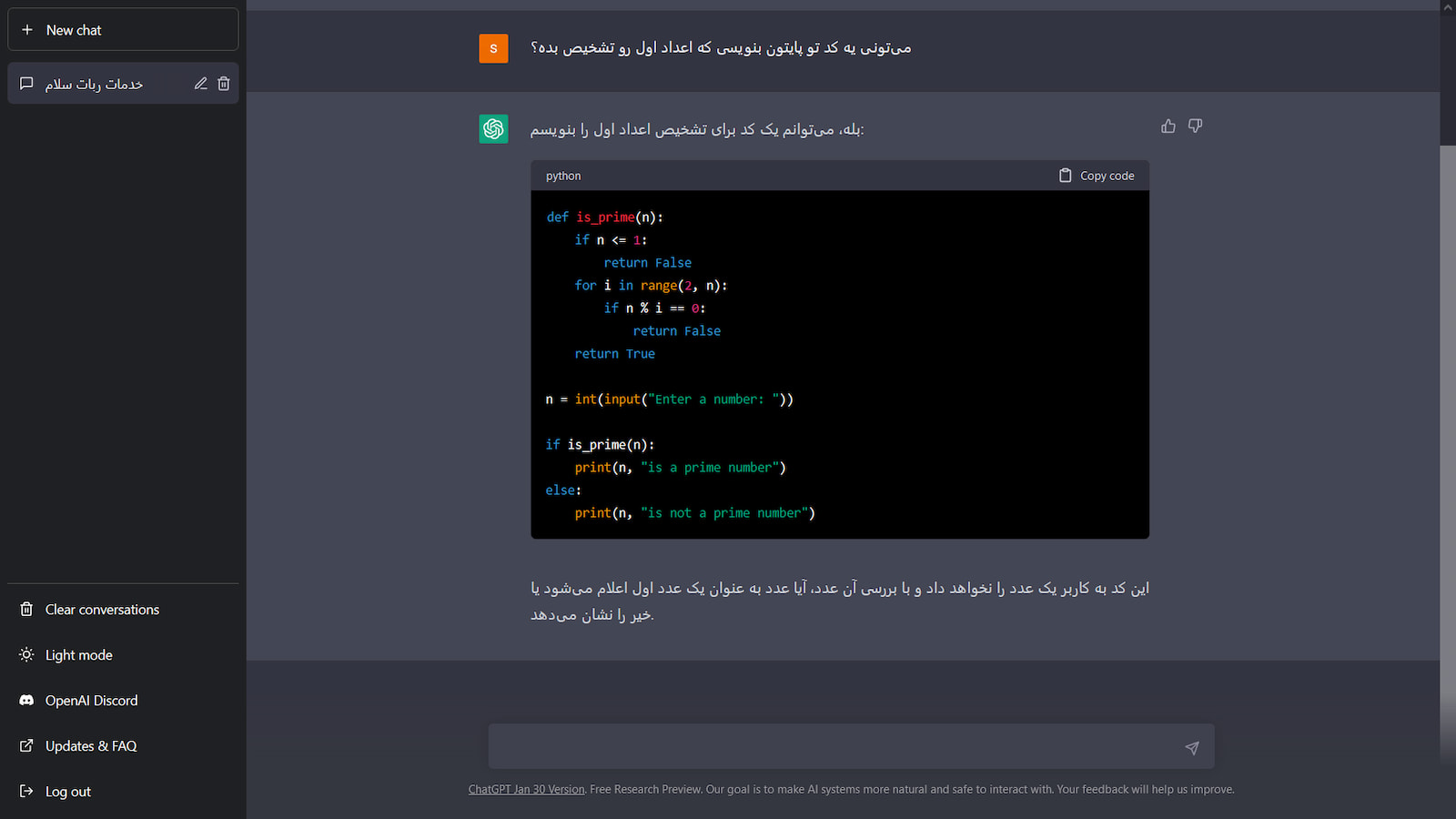This screenshot has height=819, width=1456.
Task: Click the Persian explanation paragraph below the code
Action: pos(840,602)
